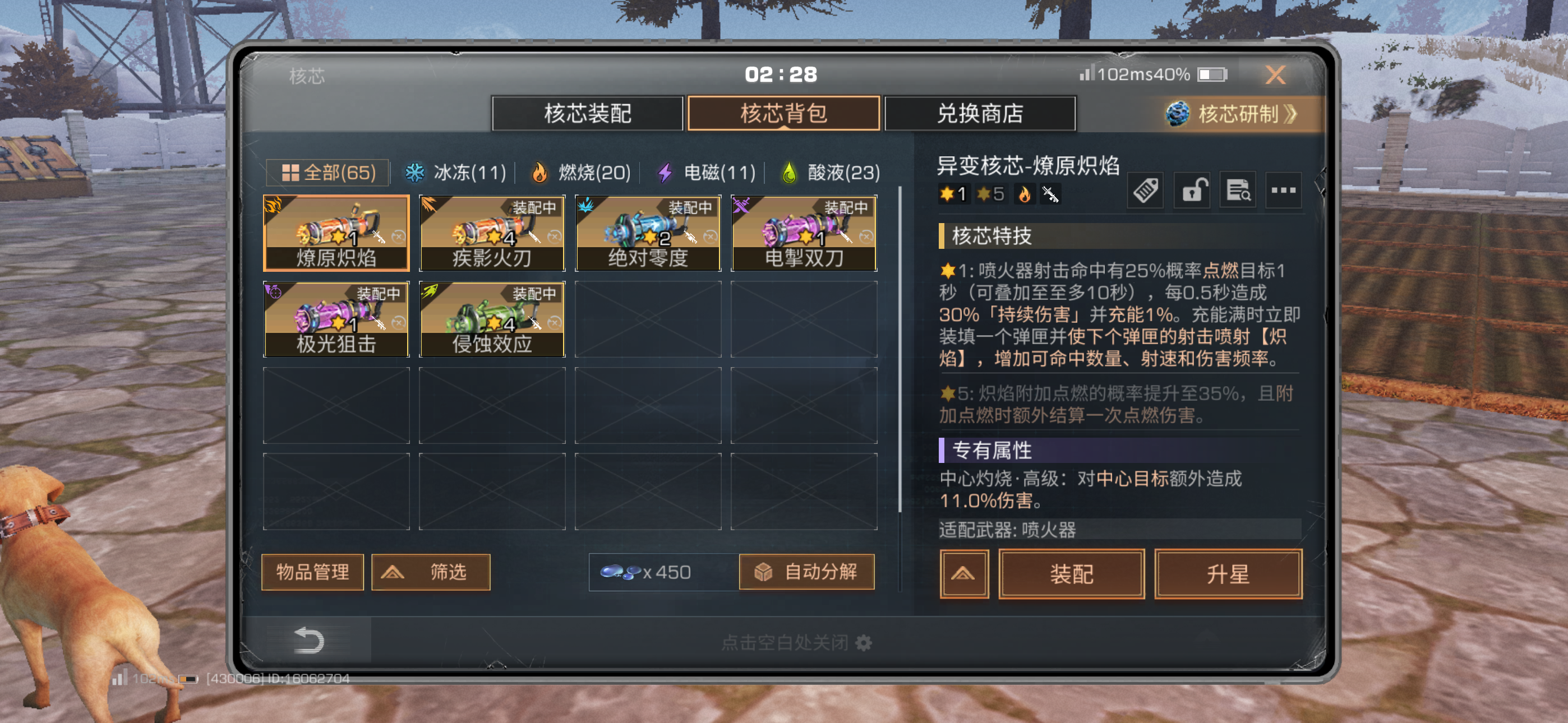Open the settings gear beside 点击空白处关闭
This screenshot has height=723, width=1568.
864,643
